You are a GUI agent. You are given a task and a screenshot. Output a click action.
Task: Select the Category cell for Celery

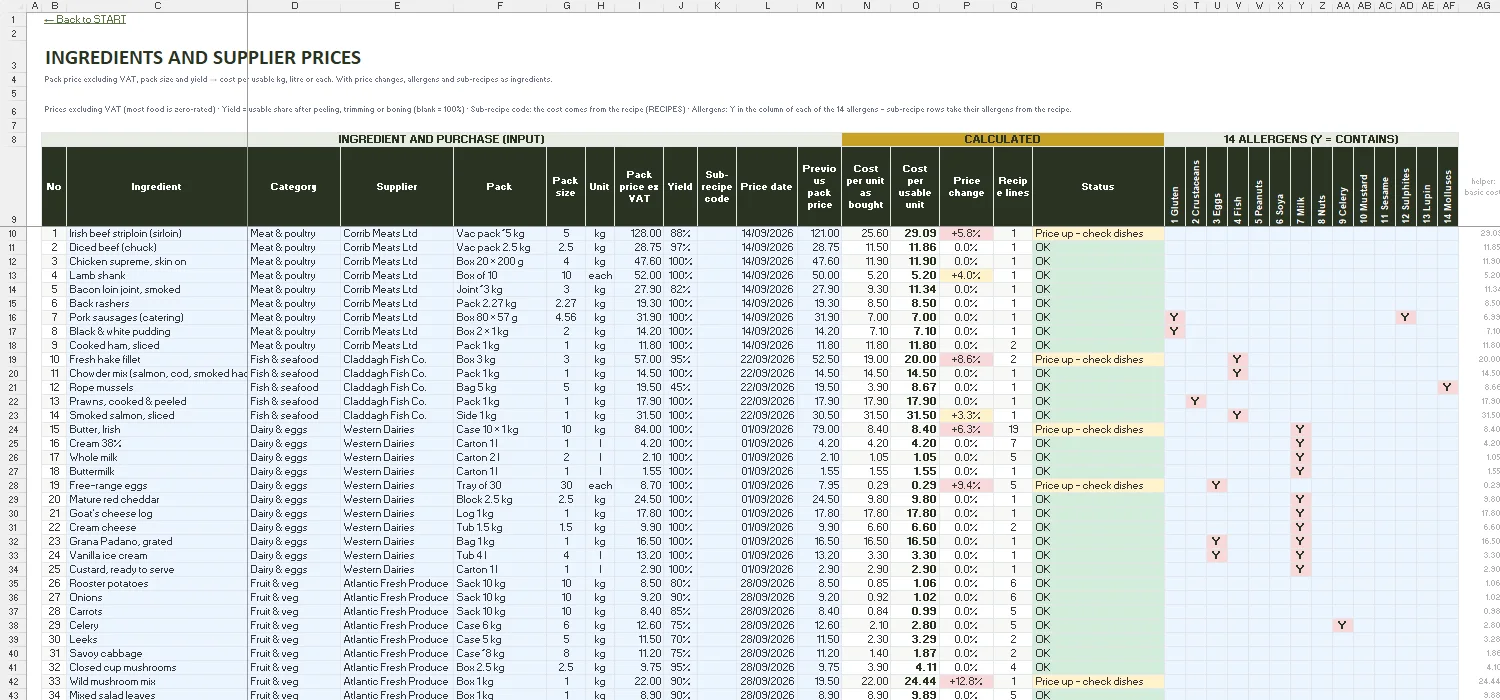pyautogui.click(x=294, y=625)
